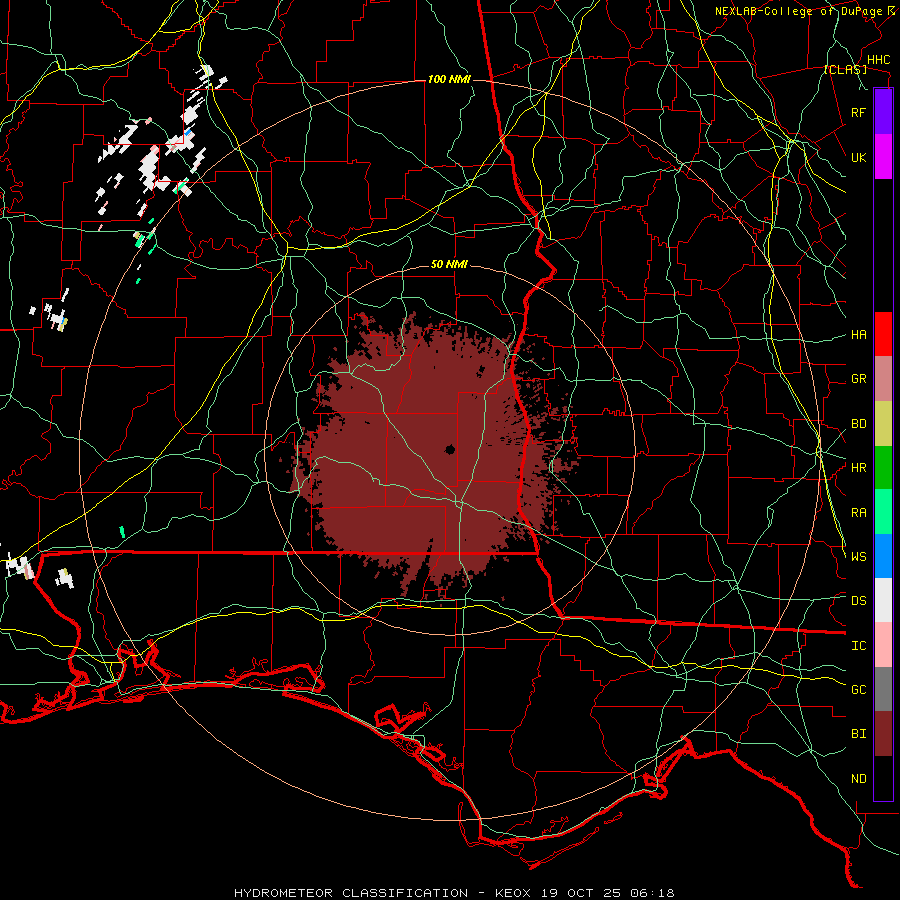The height and width of the screenshot is (900, 900).
Task: Click the "UK" legend label
Action: click(858, 157)
